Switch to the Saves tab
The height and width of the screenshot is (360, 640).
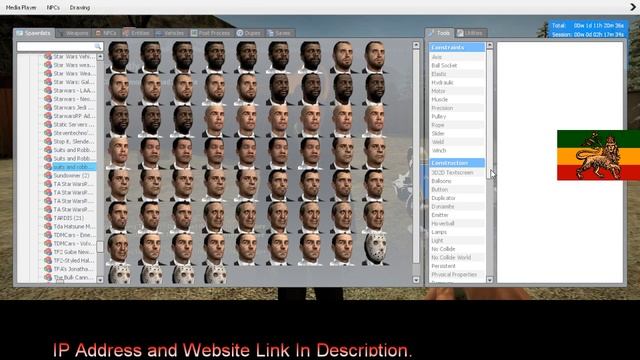click(x=280, y=33)
